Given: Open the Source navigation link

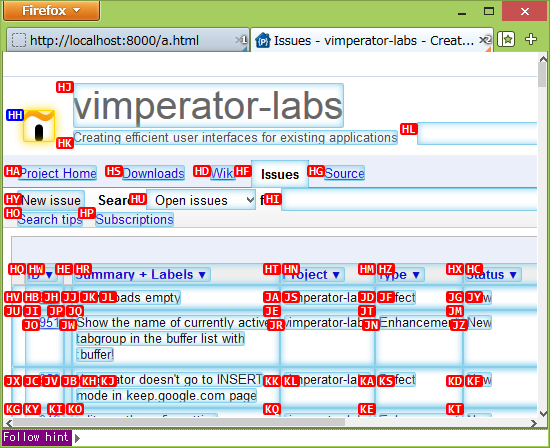Looking at the screenshot, I should [344, 173].
